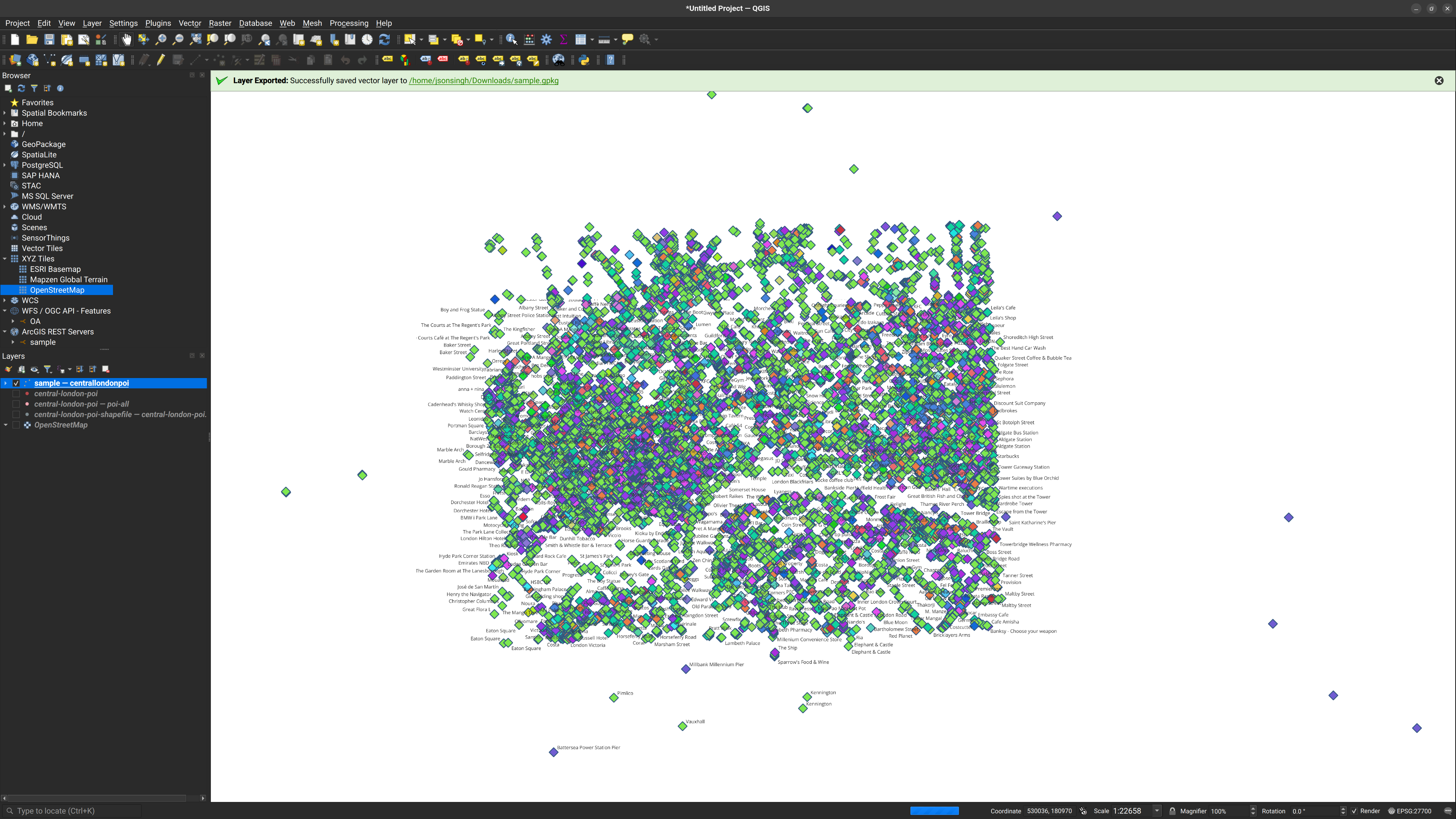1456x819 pixels.
Task: Turn on the OpenStreetMap layer checkbox
Action: click(x=16, y=425)
